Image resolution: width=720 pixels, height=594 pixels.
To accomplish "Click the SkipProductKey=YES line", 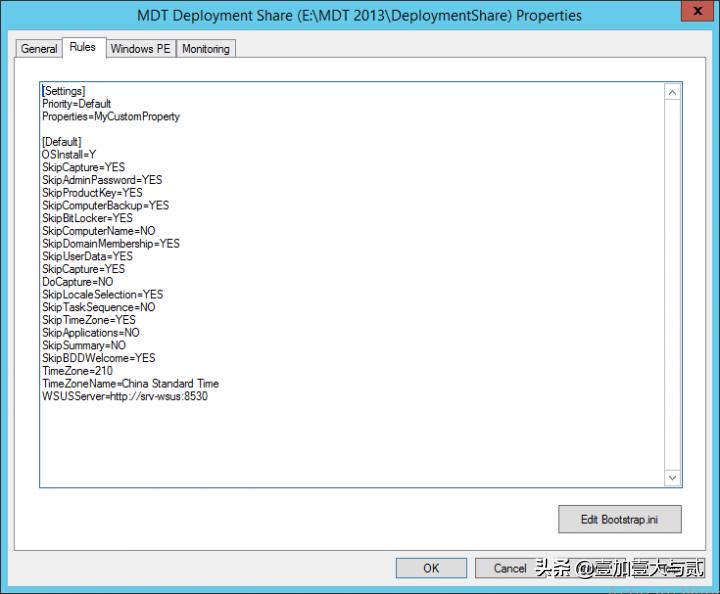I will (92, 193).
